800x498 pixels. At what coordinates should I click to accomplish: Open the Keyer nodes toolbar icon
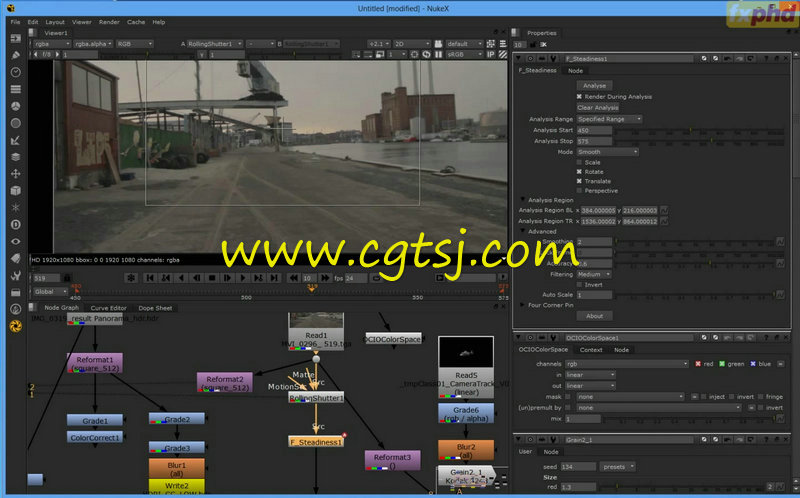point(15,140)
